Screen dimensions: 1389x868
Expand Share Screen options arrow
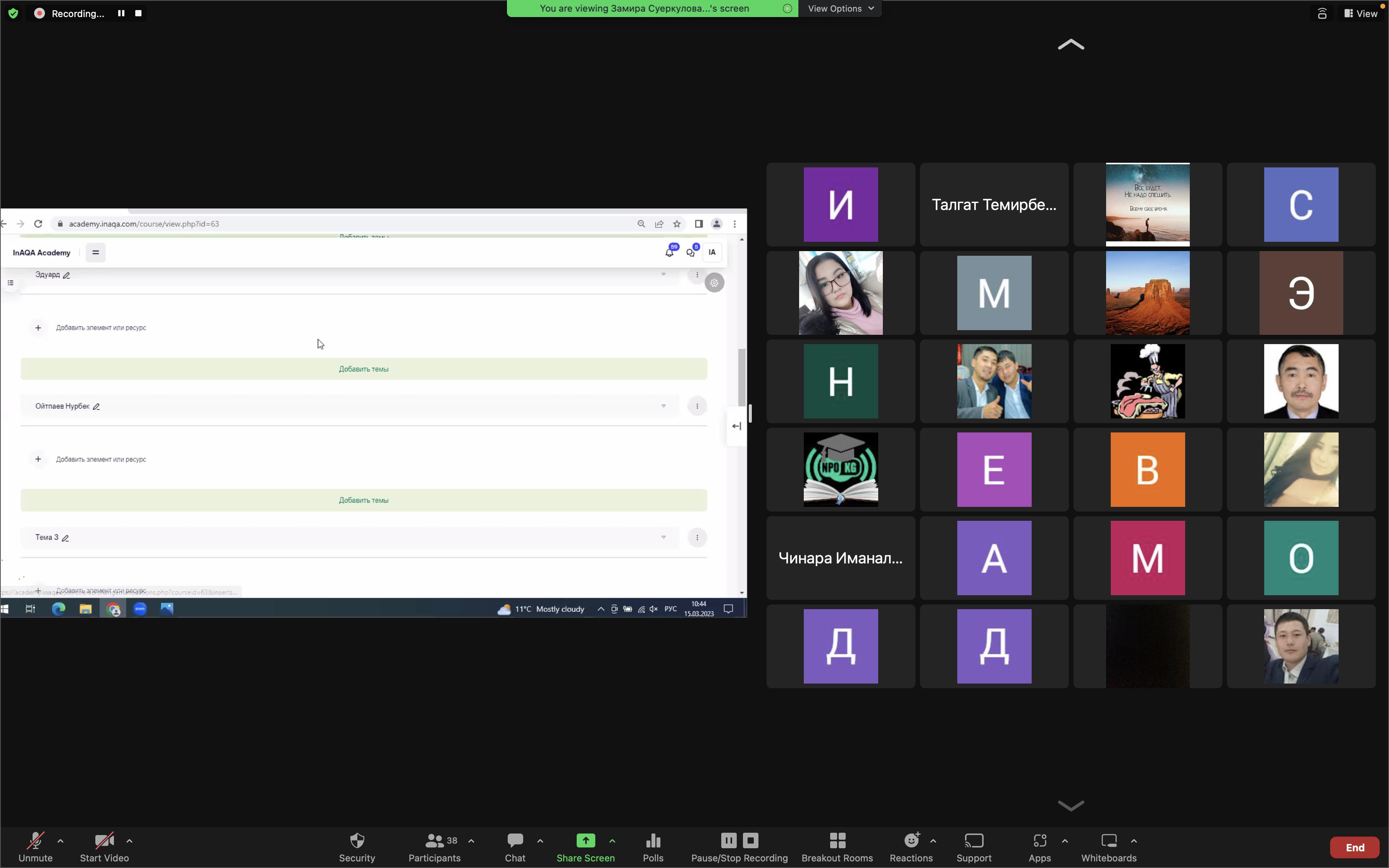point(612,841)
